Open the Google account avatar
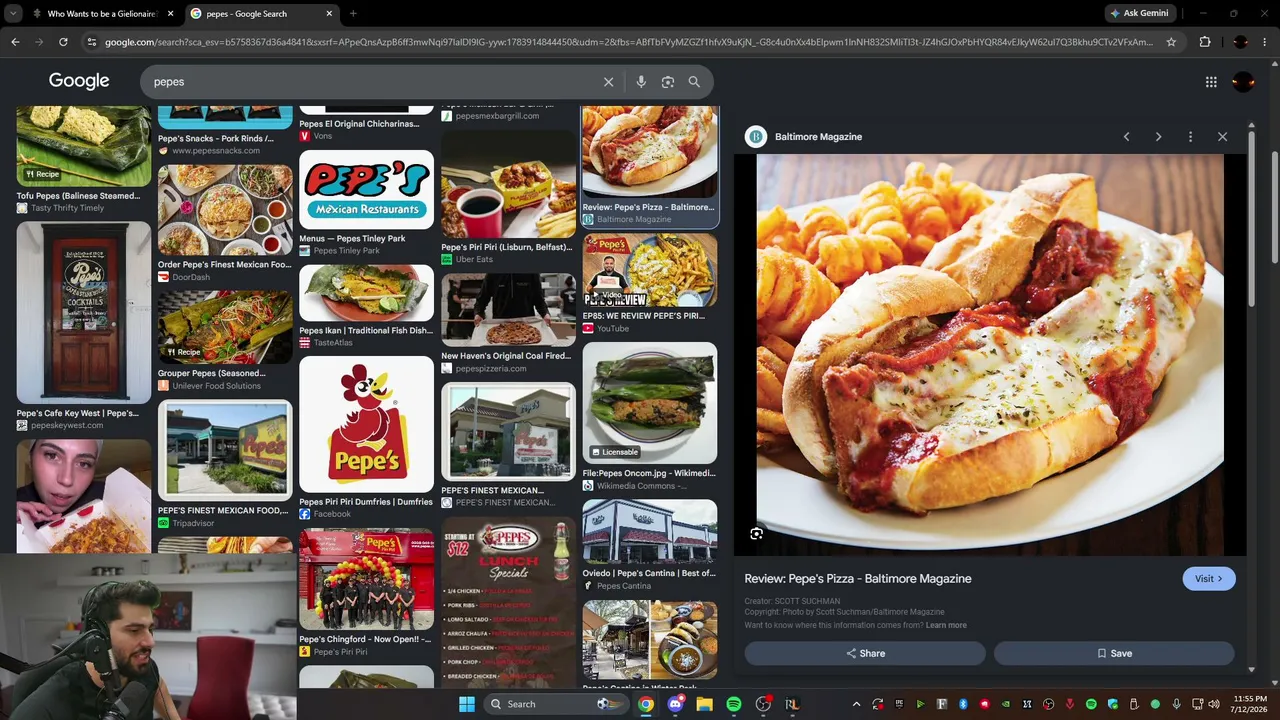This screenshot has width=1280, height=720. (x=1243, y=82)
